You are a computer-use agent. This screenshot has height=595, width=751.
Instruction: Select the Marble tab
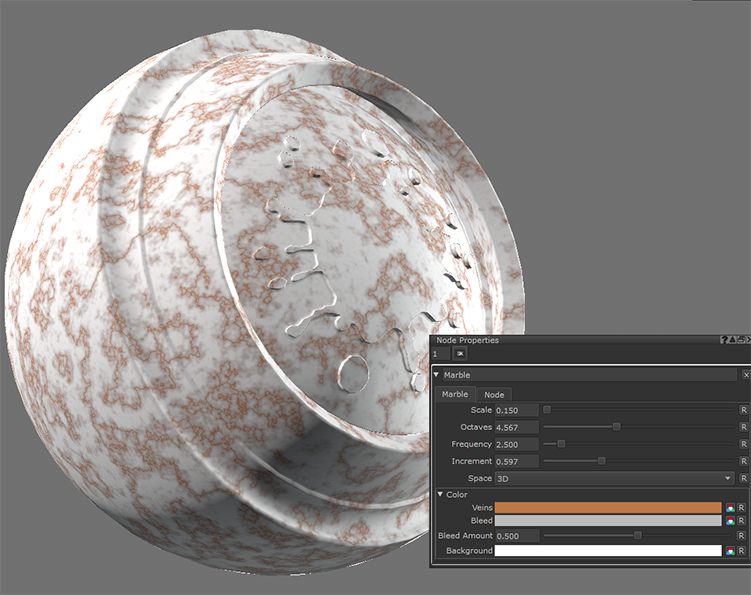tap(455, 395)
